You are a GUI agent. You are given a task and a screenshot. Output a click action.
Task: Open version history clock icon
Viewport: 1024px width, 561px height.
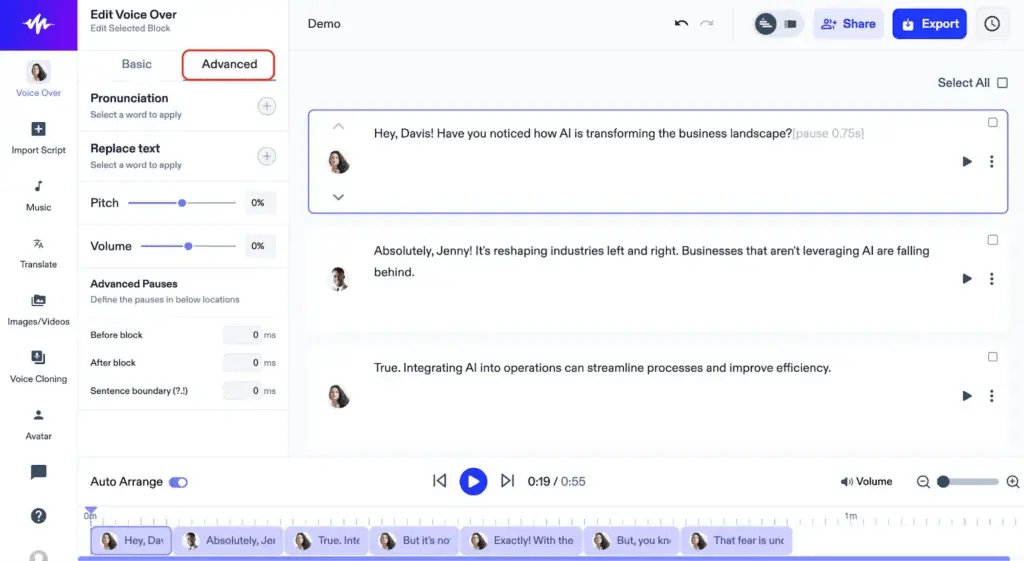click(x=991, y=24)
